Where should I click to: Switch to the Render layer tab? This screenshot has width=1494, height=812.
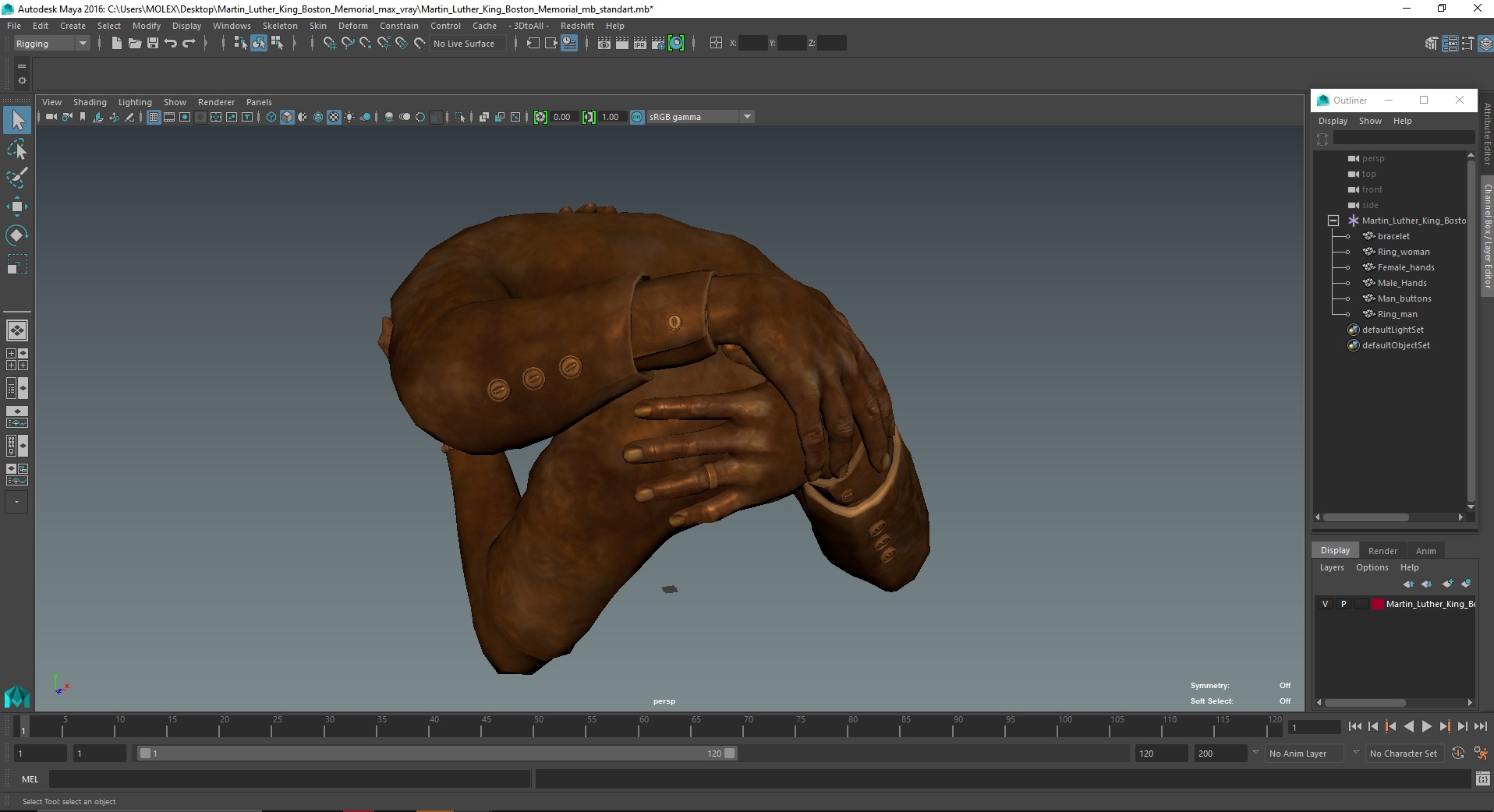(x=1382, y=550)
